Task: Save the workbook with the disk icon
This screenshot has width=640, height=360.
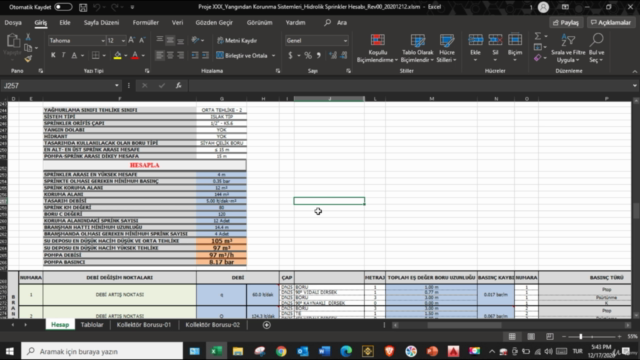Action: (x=83, y=7)
